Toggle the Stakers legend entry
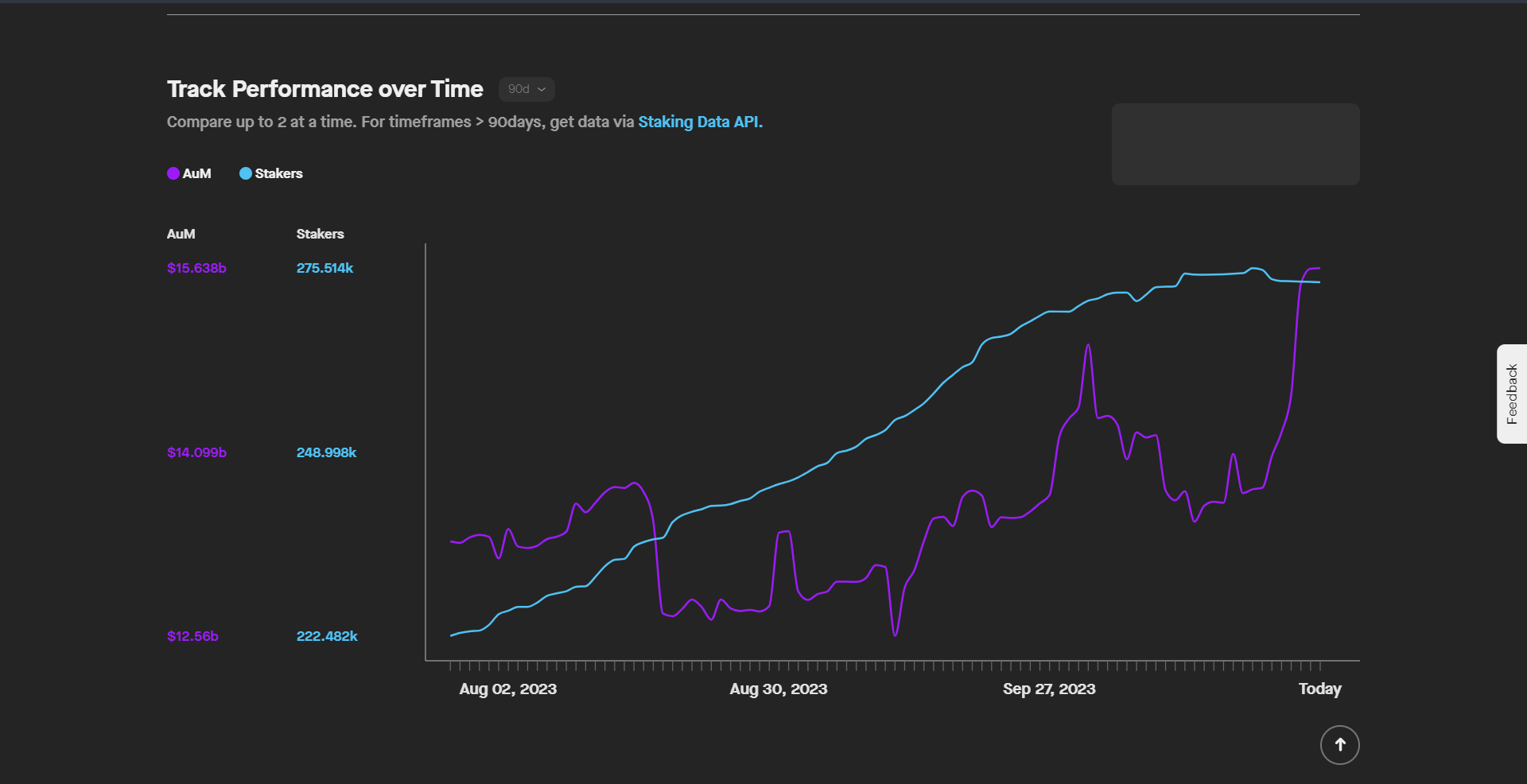 pyautogui.click(x=271, y=173)
